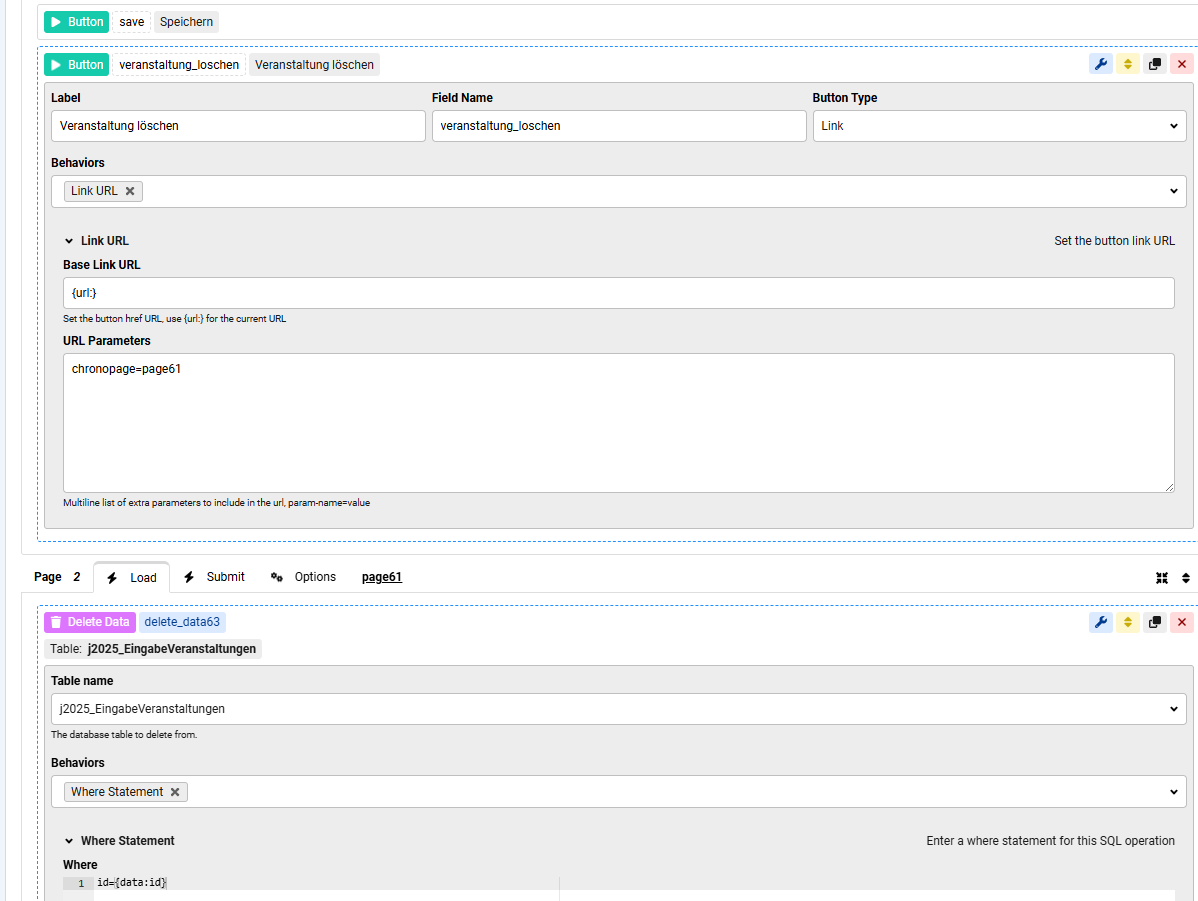Screen dimensions: 1198x901
Task: Click yellow sort arrows on delete_data63 action
Action: (x=1128, y=622)
